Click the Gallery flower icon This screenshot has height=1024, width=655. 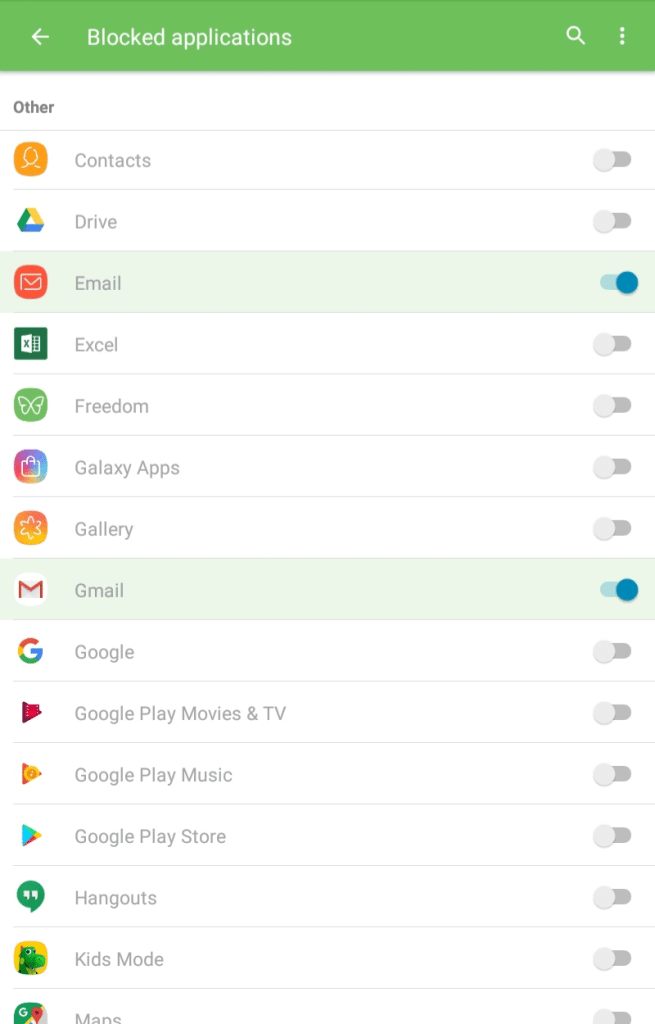coord(28,528)
